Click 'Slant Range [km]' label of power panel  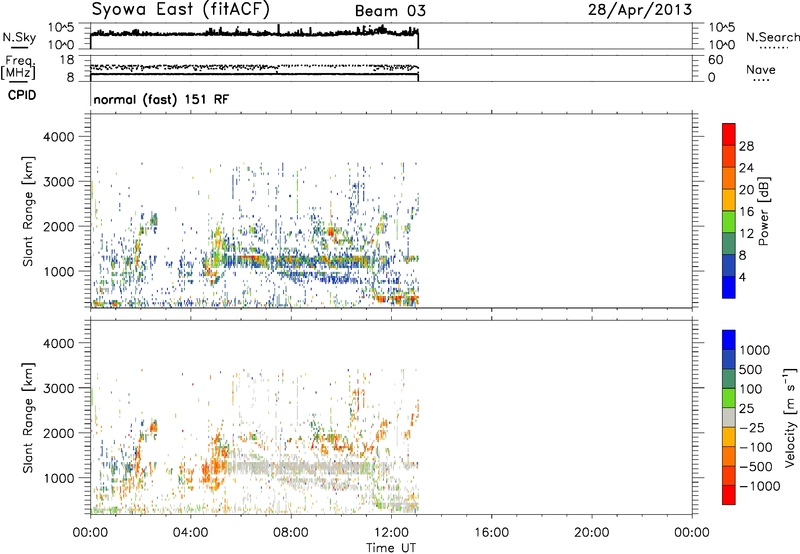(x=28, y=211)
